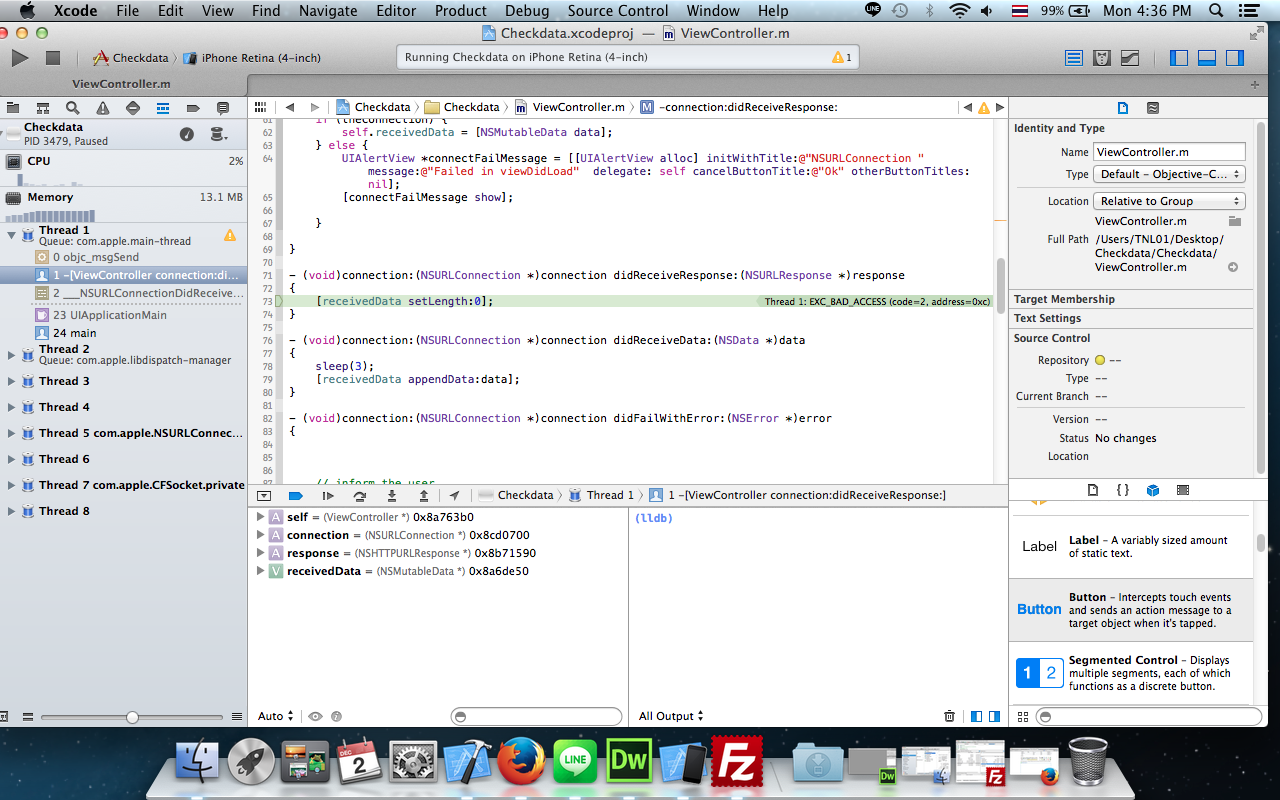
Task: Expand Thread 2 disclosure triangle
Action: click(11, 355)
